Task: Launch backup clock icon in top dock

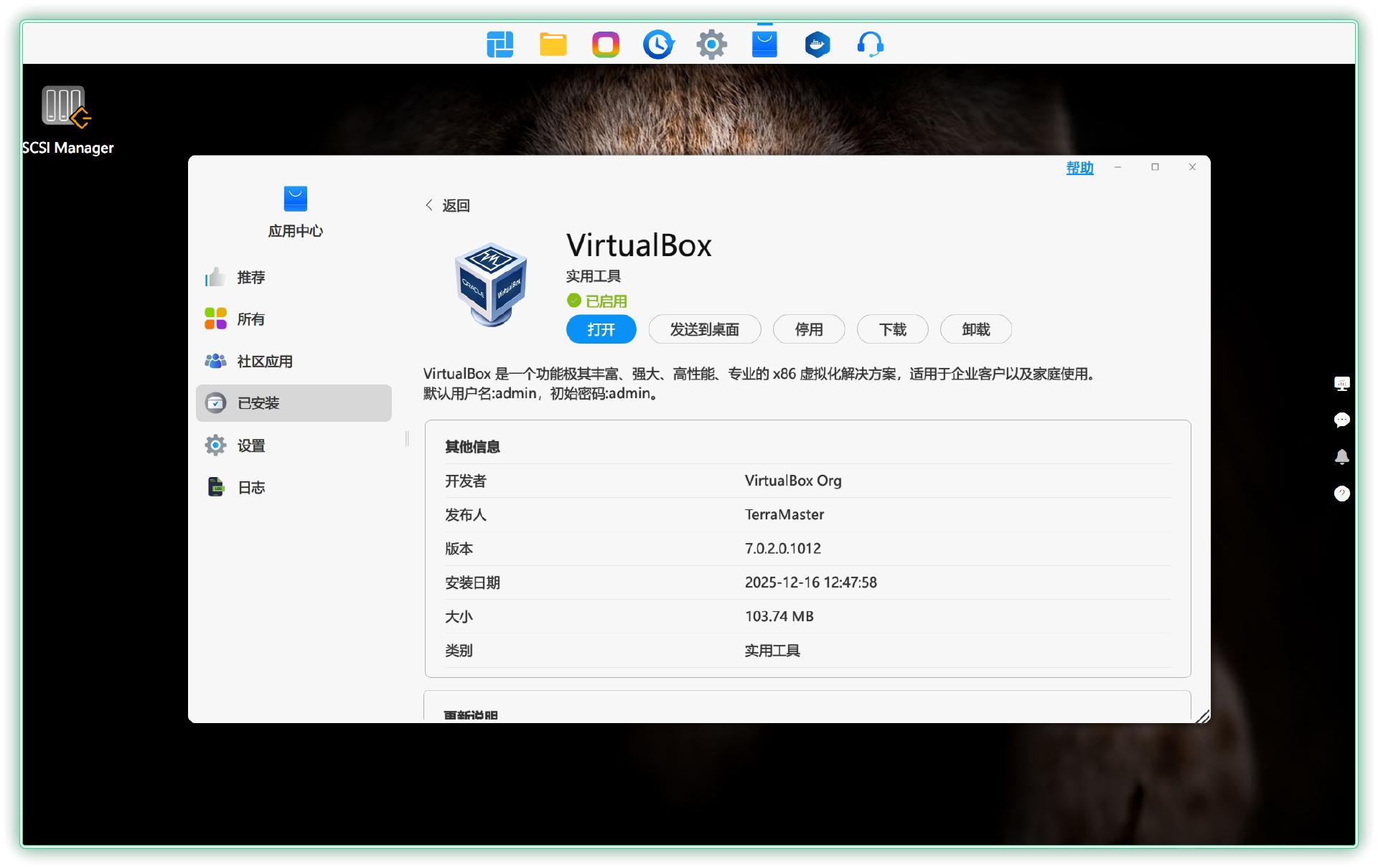Action: (658, 44)
